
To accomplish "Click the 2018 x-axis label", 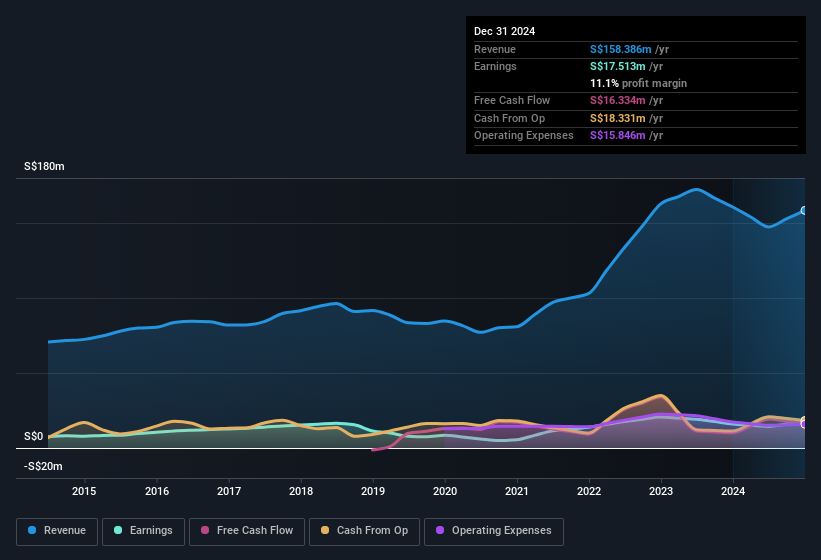I will click(301, 491).
